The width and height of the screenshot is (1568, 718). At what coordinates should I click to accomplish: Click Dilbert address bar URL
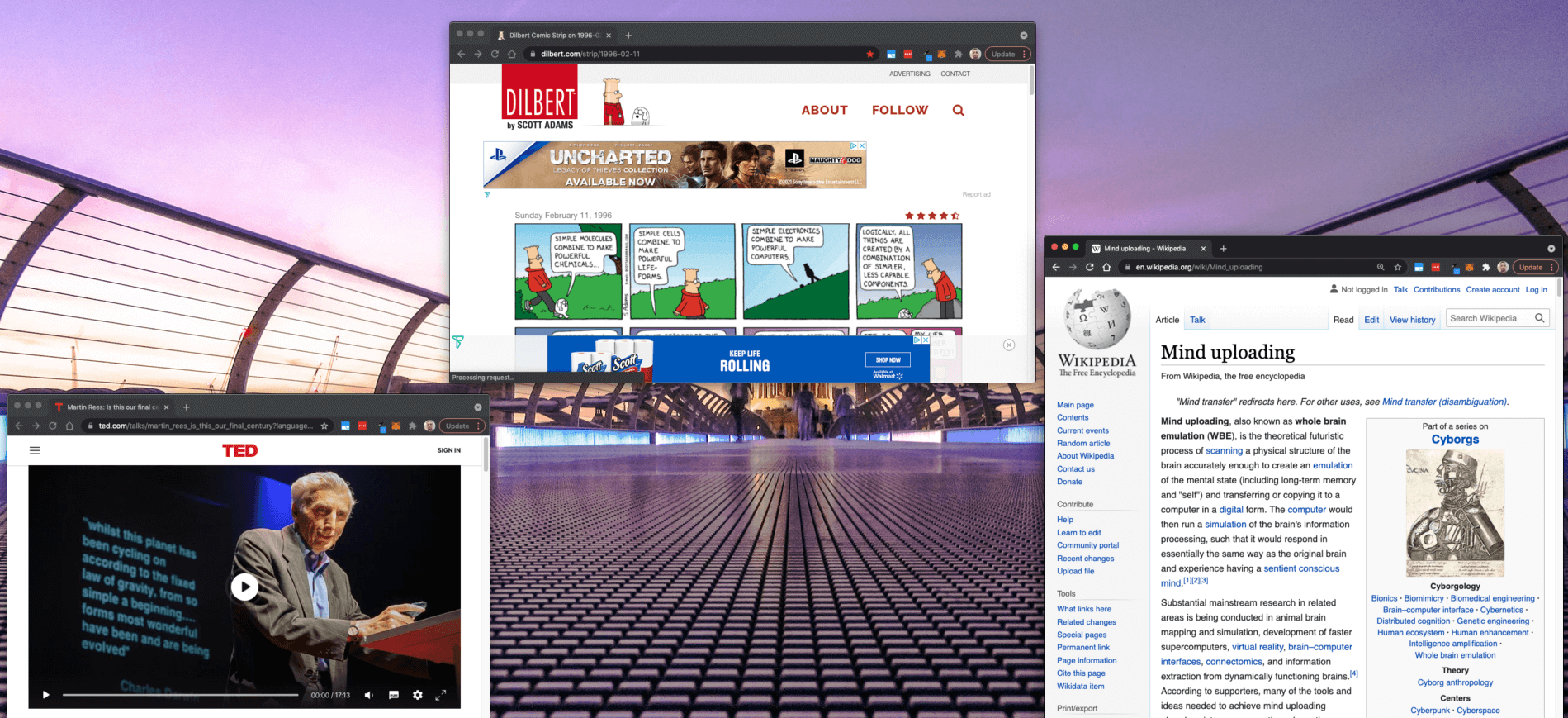click(590, 54)
